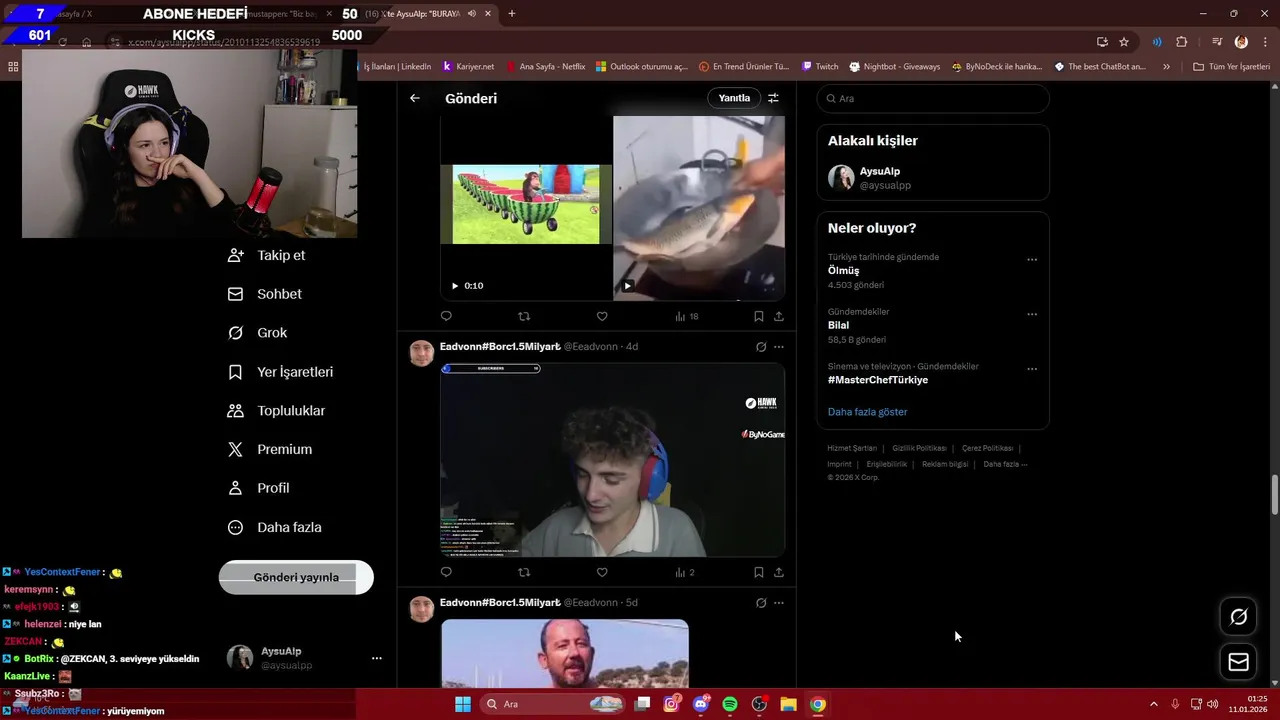Open Takip et in the sidebar
Screen dimensions: 1280x720
pos(267,255)
